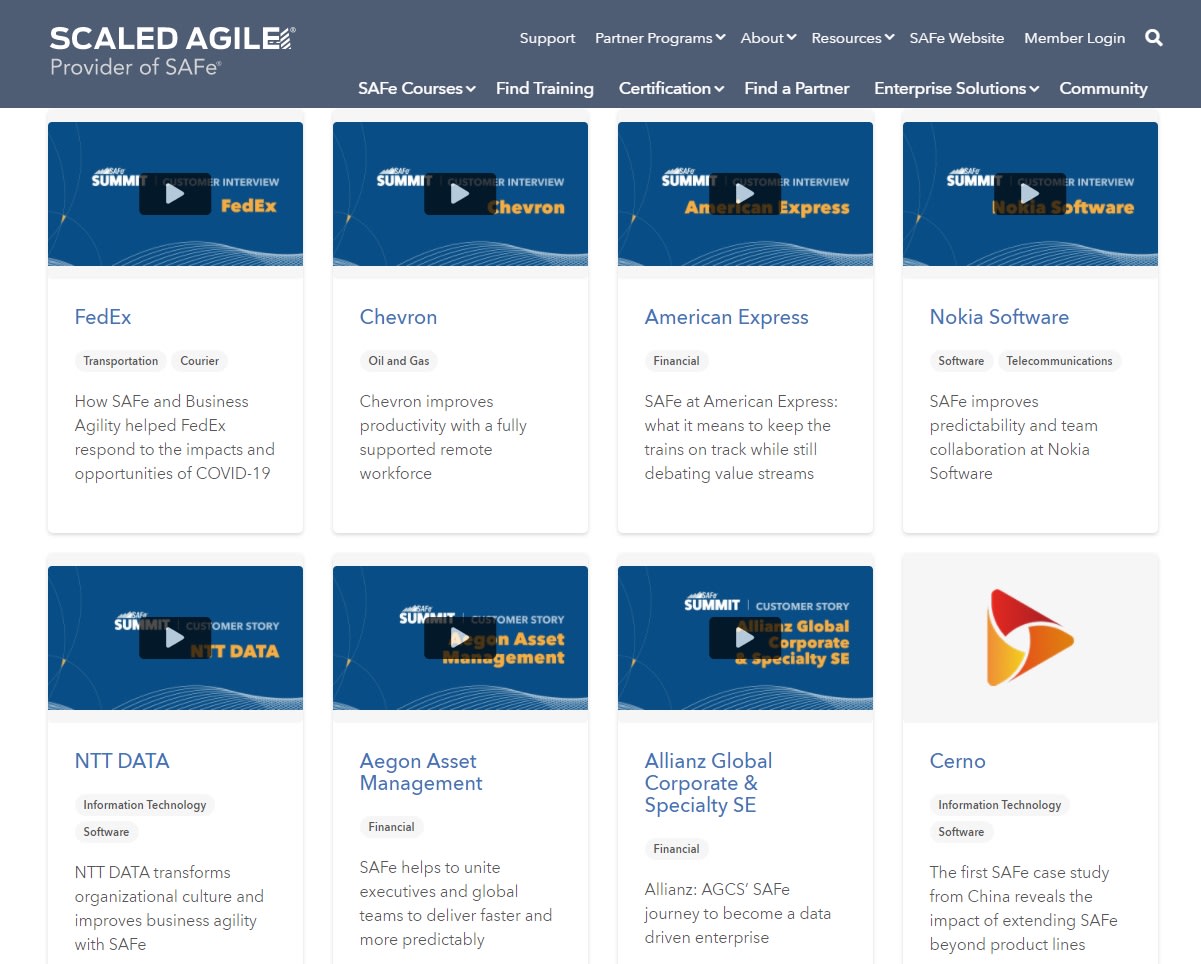Play the Allianz Global customer story video
Image resolution: width=1201 pixels, height=964 pixels.
[x=745, y=638]
